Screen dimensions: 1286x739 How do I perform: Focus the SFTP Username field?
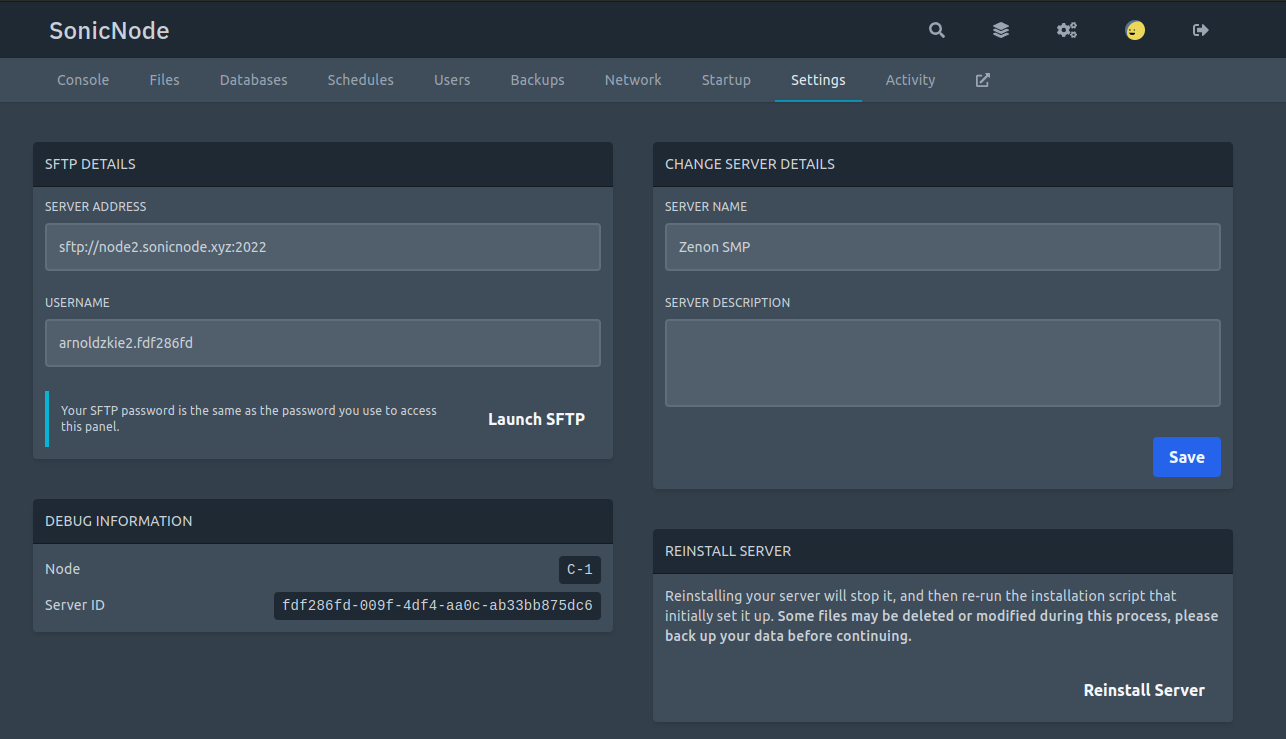click(323, 343)
